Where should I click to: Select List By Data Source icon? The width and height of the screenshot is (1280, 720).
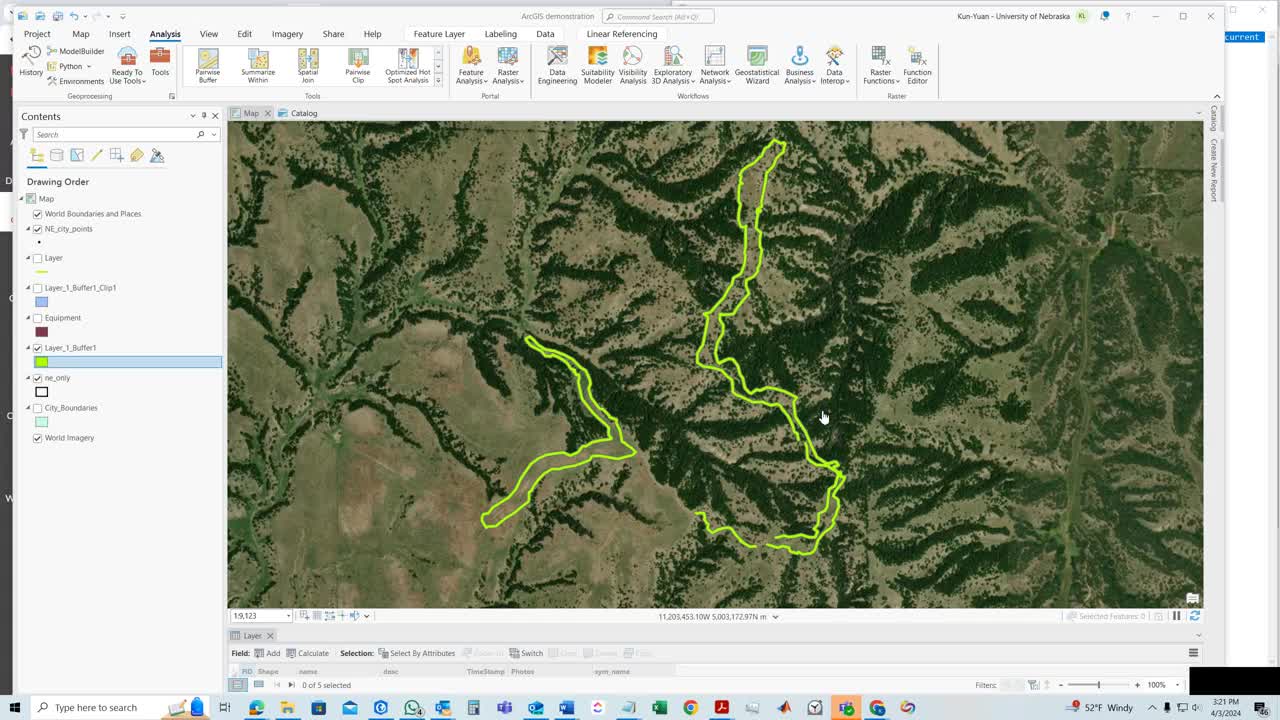(x=57, y=155)
